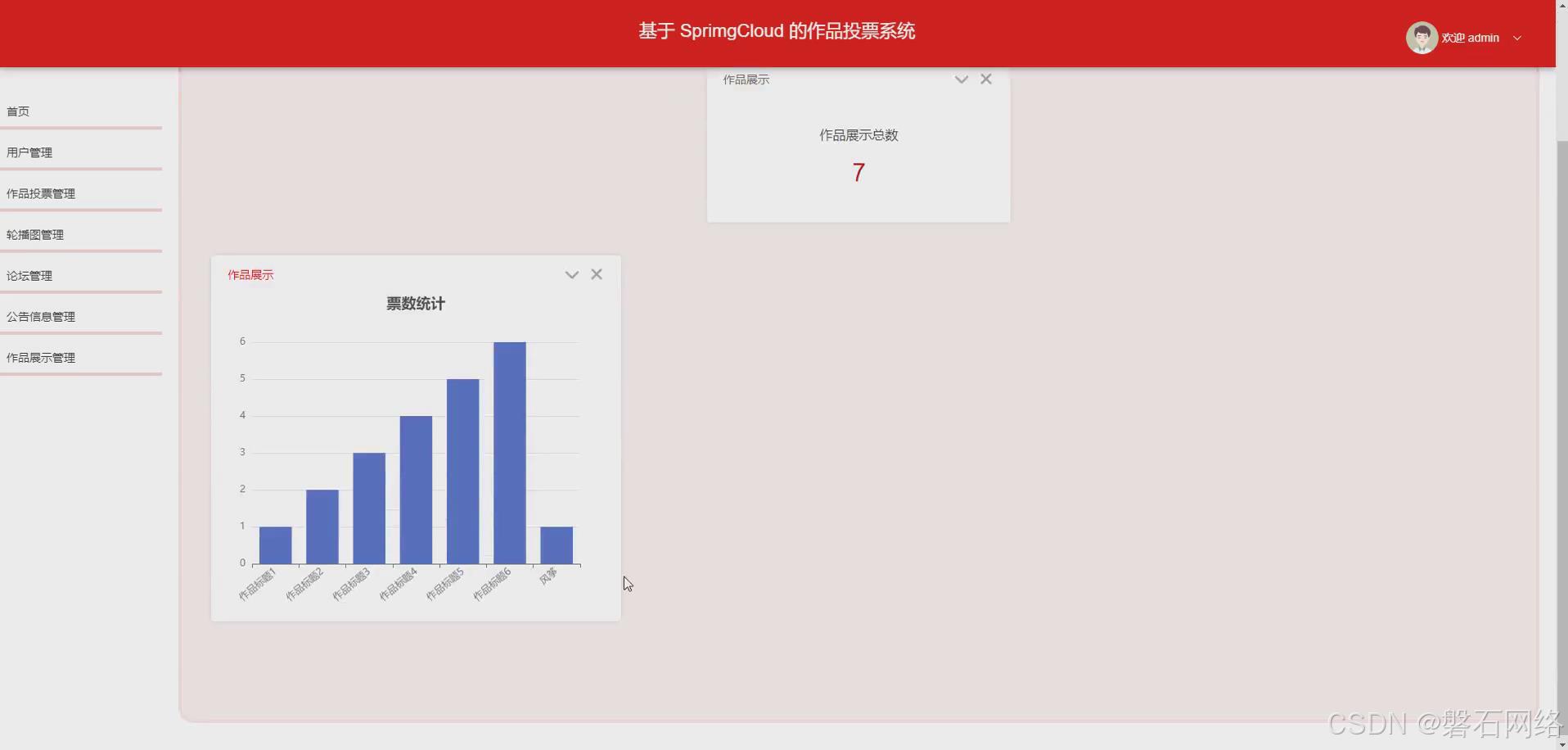1568x750 pixels.
Task: Click the page title 基于SpringCloud的作品投票系统
Action: (775, 31)
